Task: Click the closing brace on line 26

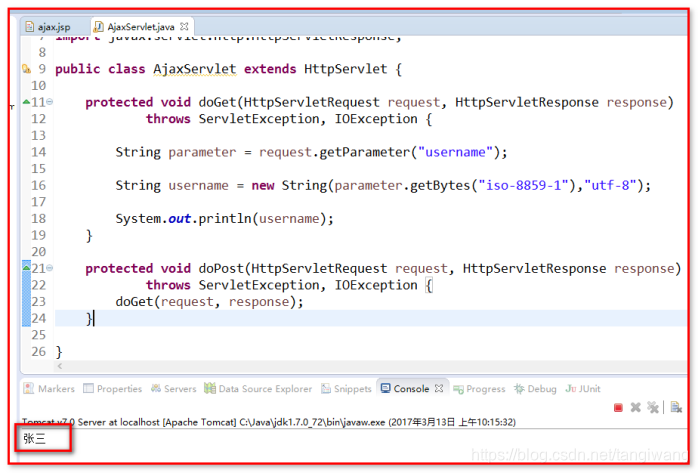Action: (59, 352)
